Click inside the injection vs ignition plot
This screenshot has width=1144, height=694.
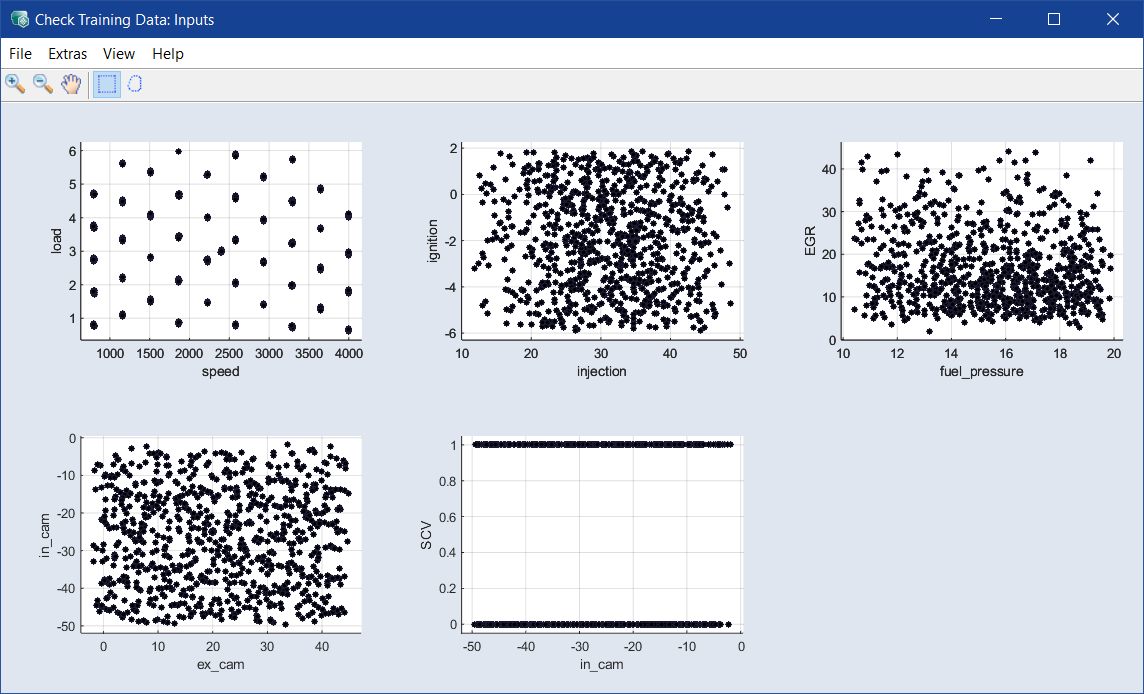pyautogui.click(x=600, y=240)
